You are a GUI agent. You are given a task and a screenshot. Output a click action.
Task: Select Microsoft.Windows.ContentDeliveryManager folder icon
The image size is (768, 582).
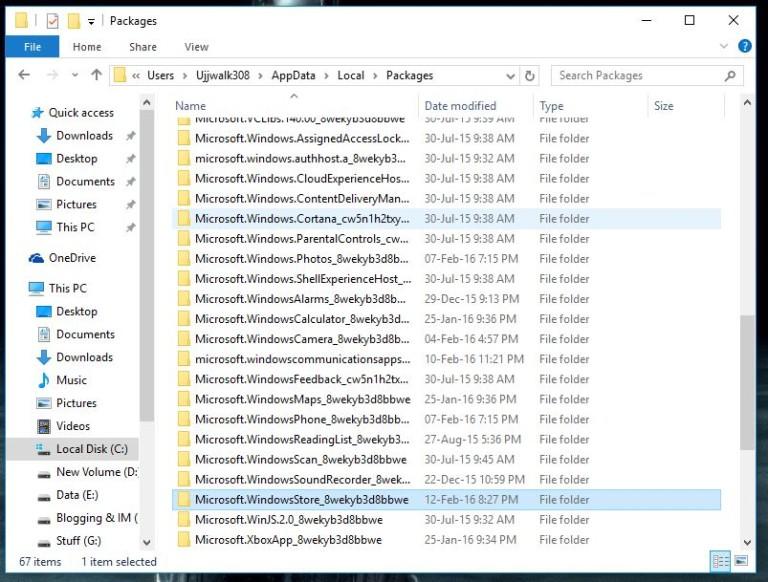(x=184, y=199)
